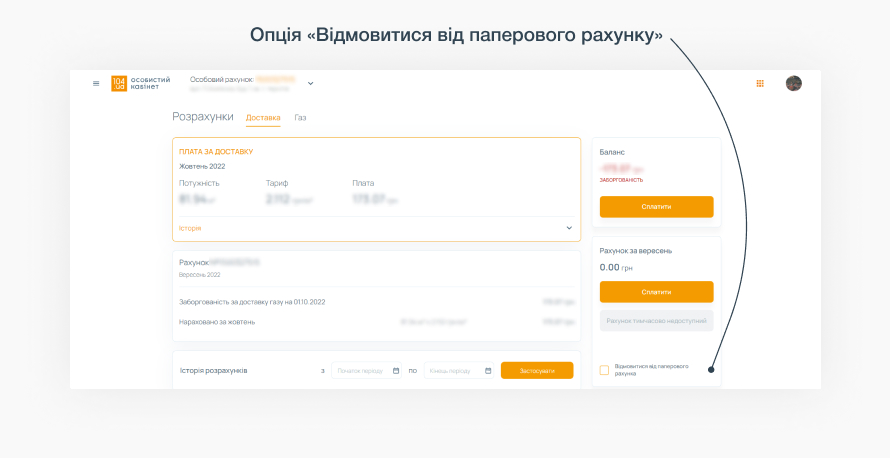This screenshot has height=458, width=890.
Task: Open the apps grid icon
Action: coord(760,84)
